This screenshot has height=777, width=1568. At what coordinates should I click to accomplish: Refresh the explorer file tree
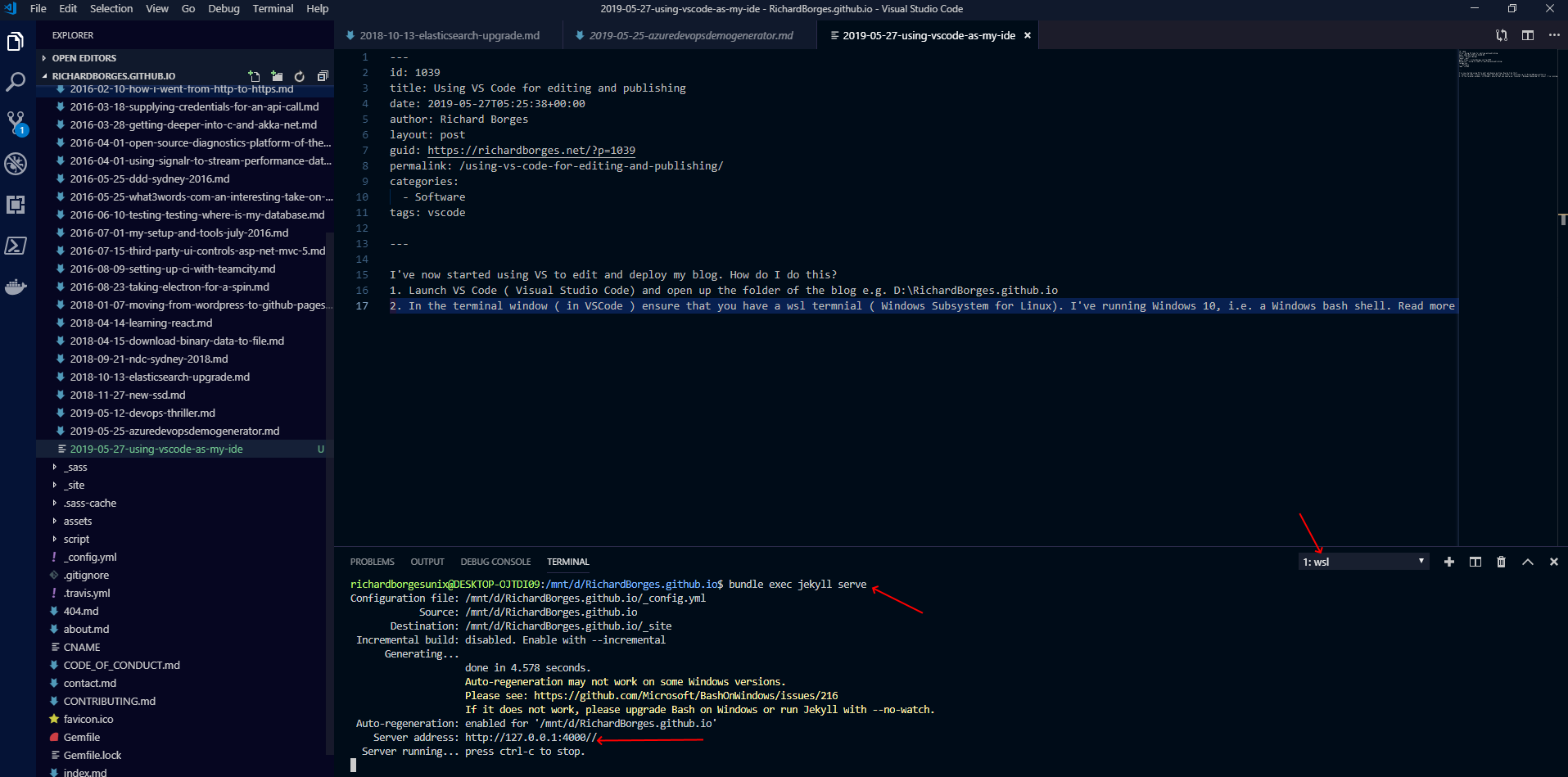[300, 76]
